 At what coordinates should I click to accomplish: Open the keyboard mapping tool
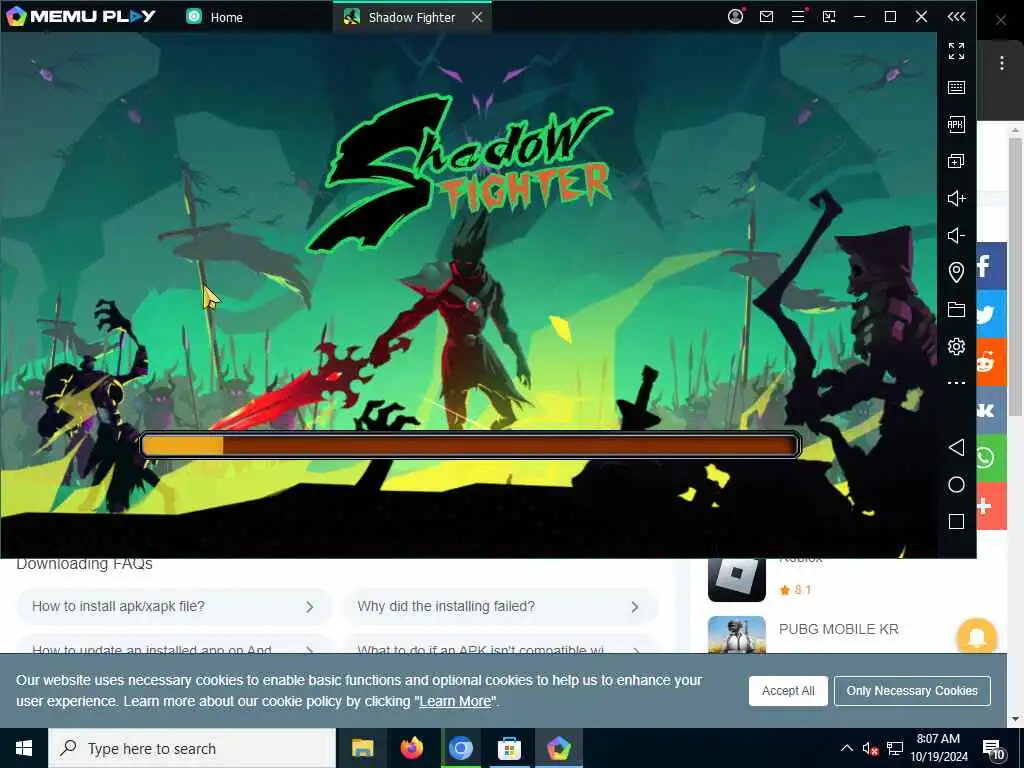(956, 88)
